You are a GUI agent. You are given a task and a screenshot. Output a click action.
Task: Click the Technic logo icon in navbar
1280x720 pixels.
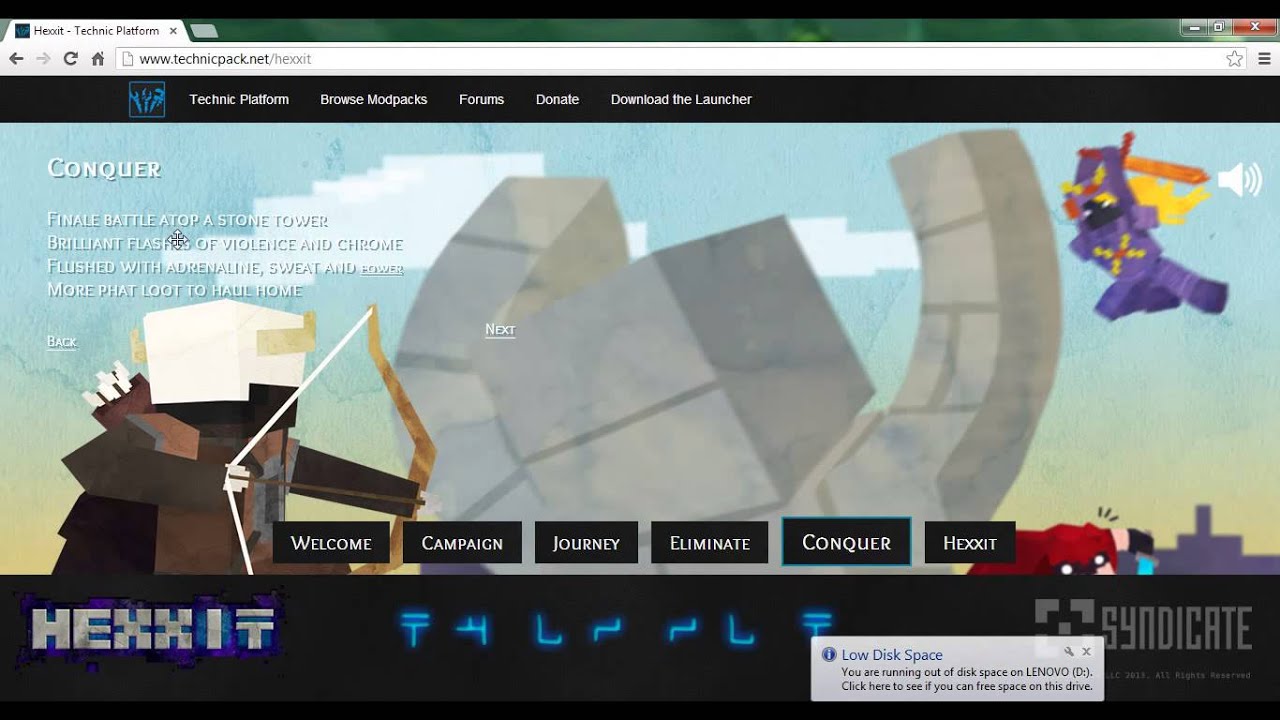click(x=147, y=100)
